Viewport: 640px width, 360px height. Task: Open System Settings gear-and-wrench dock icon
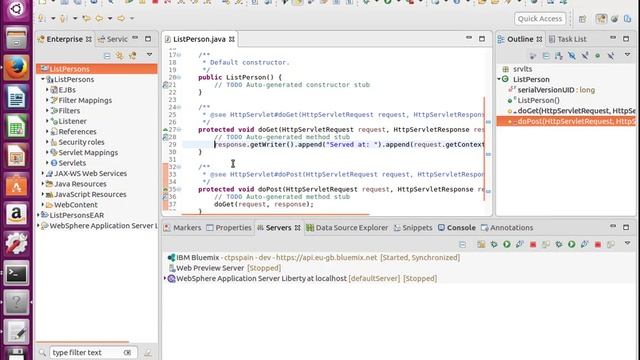point(16,244)
